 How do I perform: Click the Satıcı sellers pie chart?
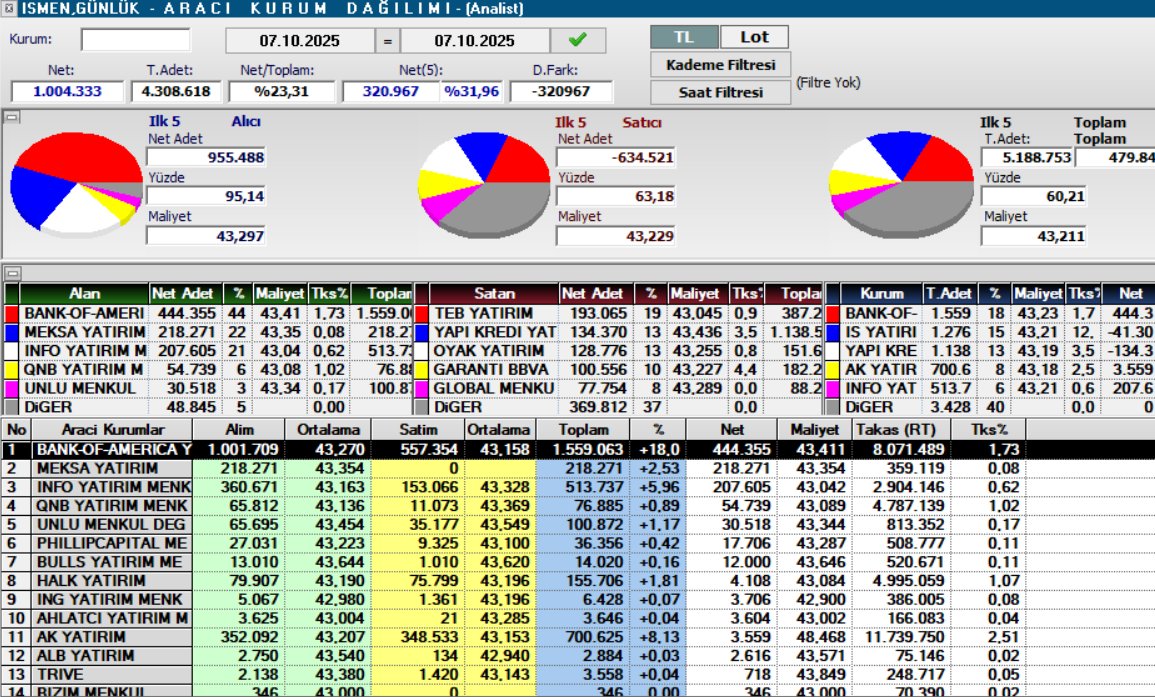pos(484,184)
